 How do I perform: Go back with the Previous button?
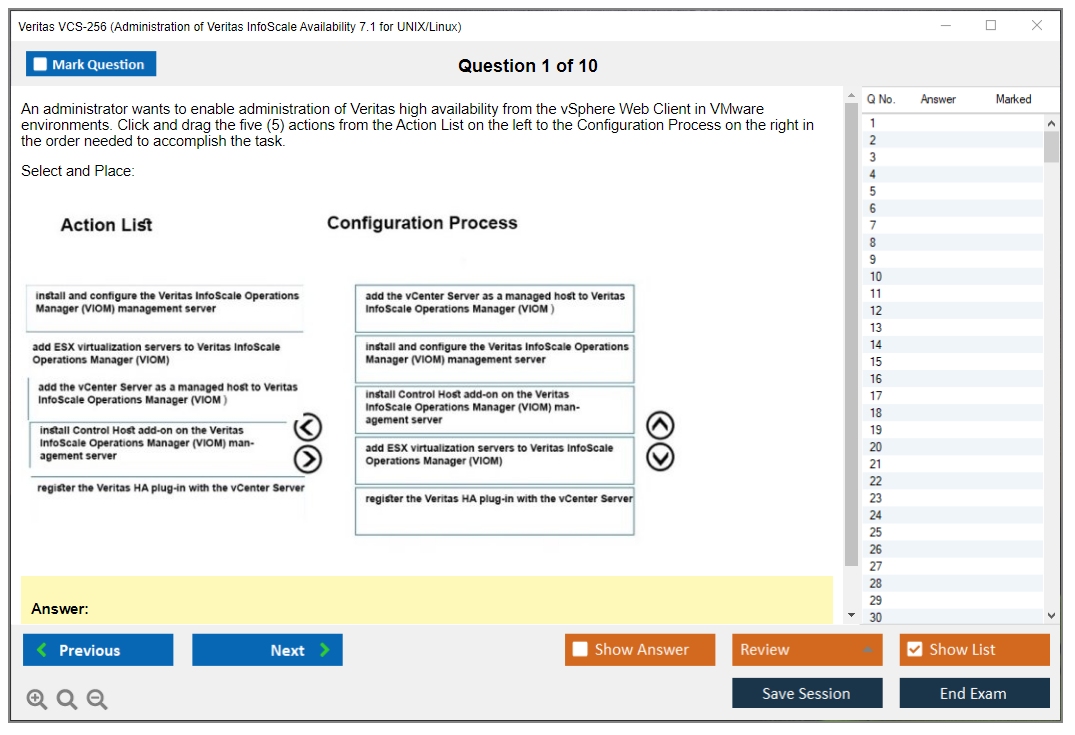(x=98, y=650)
